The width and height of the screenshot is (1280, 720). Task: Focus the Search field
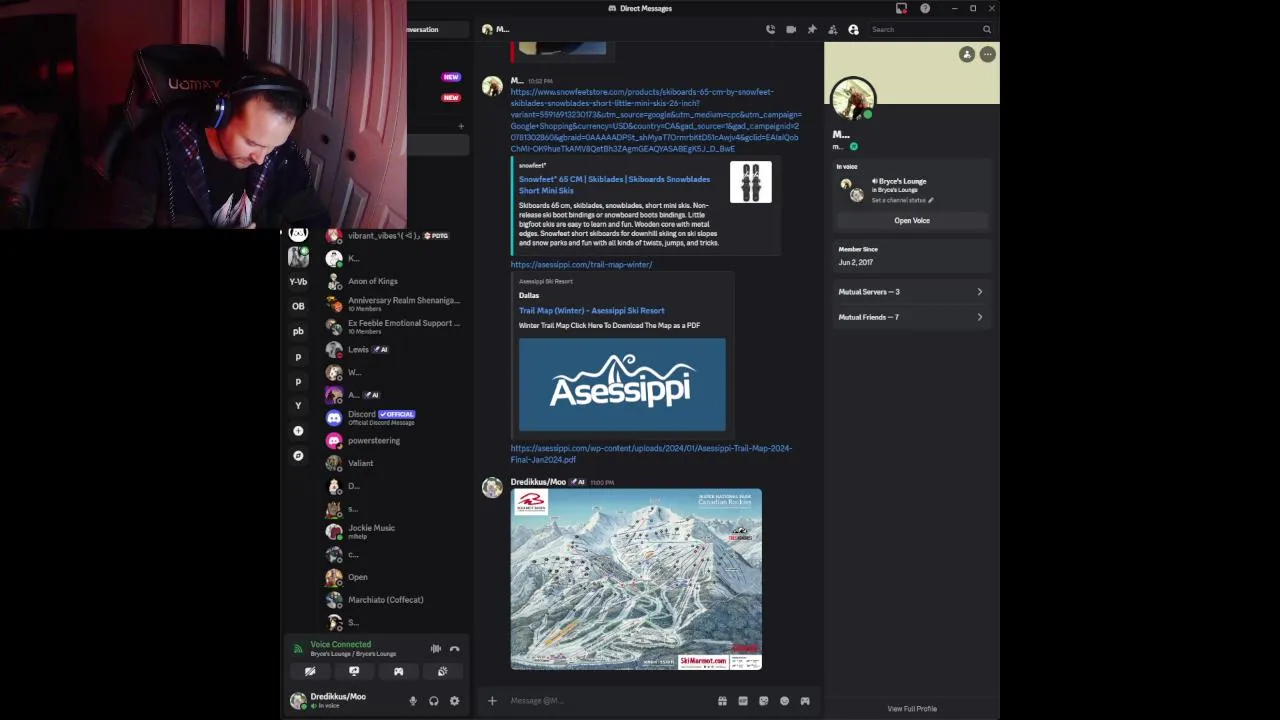click(931, 30)
